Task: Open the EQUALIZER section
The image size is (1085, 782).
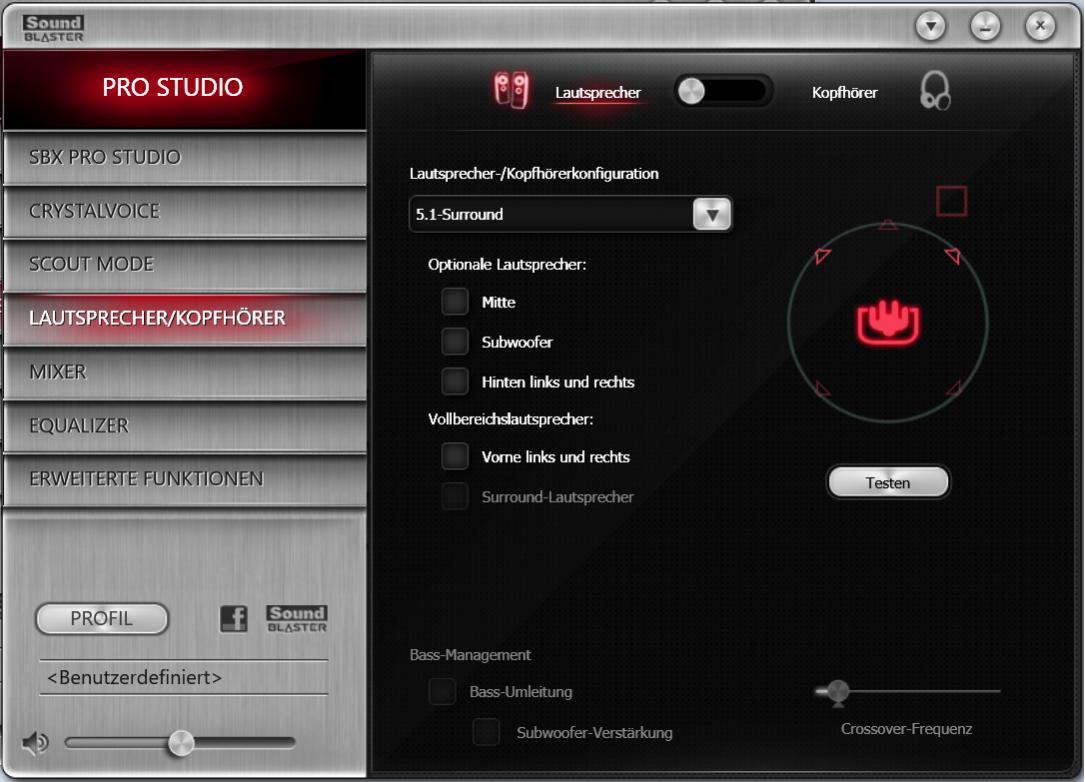Action: click(185, 426)
